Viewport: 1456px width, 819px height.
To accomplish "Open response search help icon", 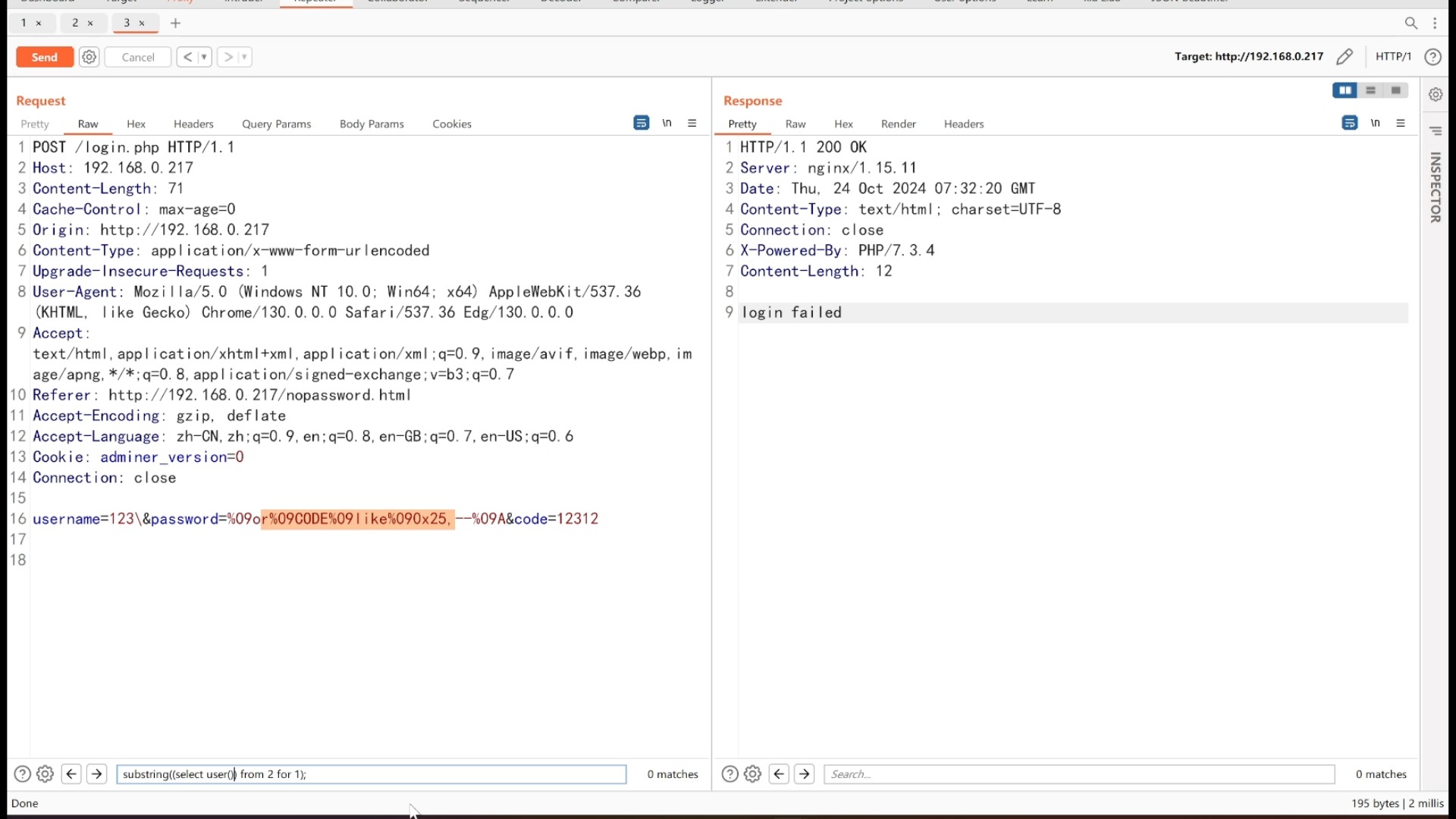I will pos(730,774).
